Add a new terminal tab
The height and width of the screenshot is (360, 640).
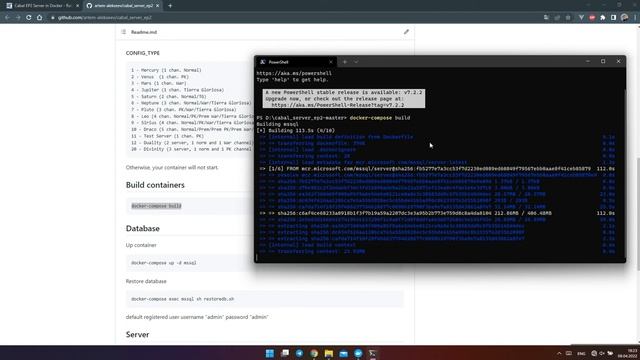(x=345, y=62)
